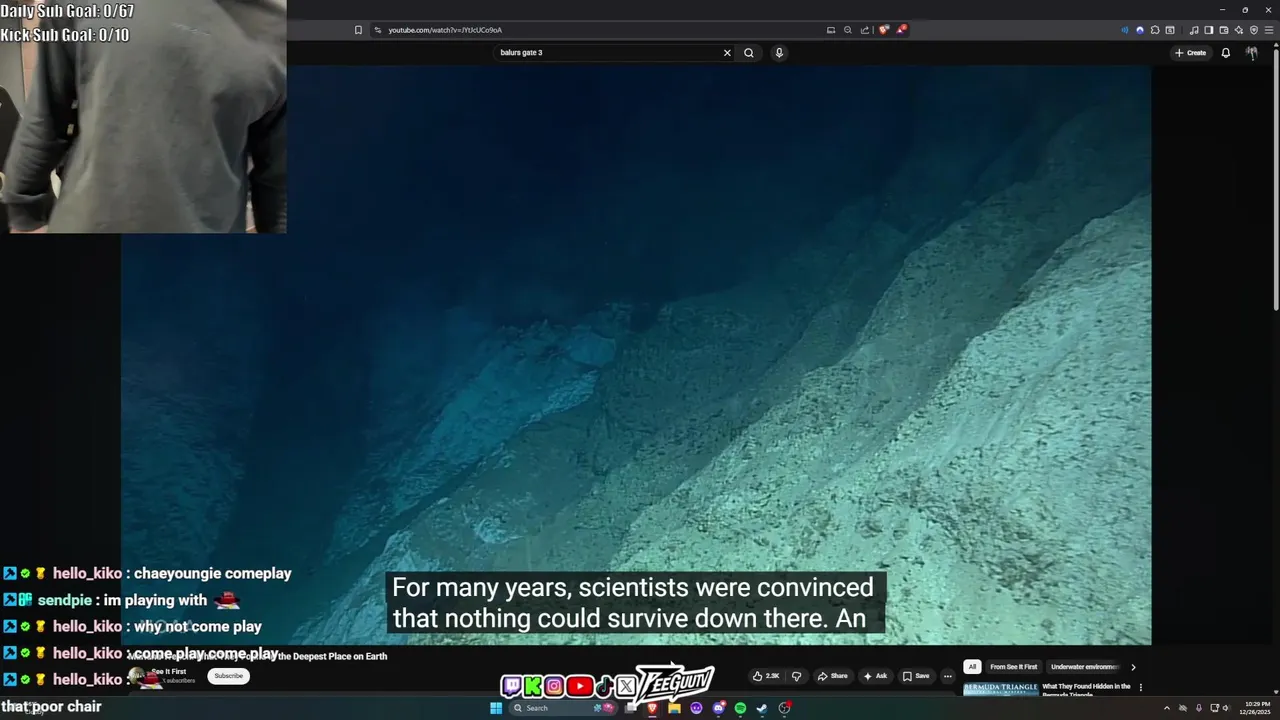
Task: Open options menu for Bermuda Triangle video
Action: (x=1140, y=687)
